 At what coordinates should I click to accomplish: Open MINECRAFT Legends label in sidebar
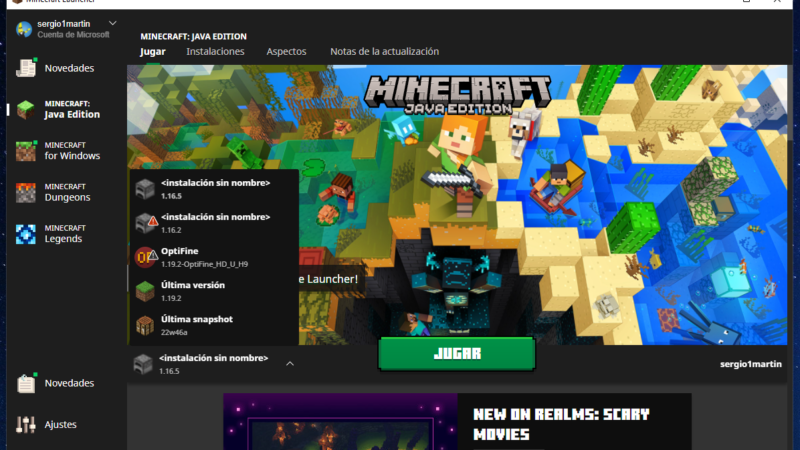[65, 234]
